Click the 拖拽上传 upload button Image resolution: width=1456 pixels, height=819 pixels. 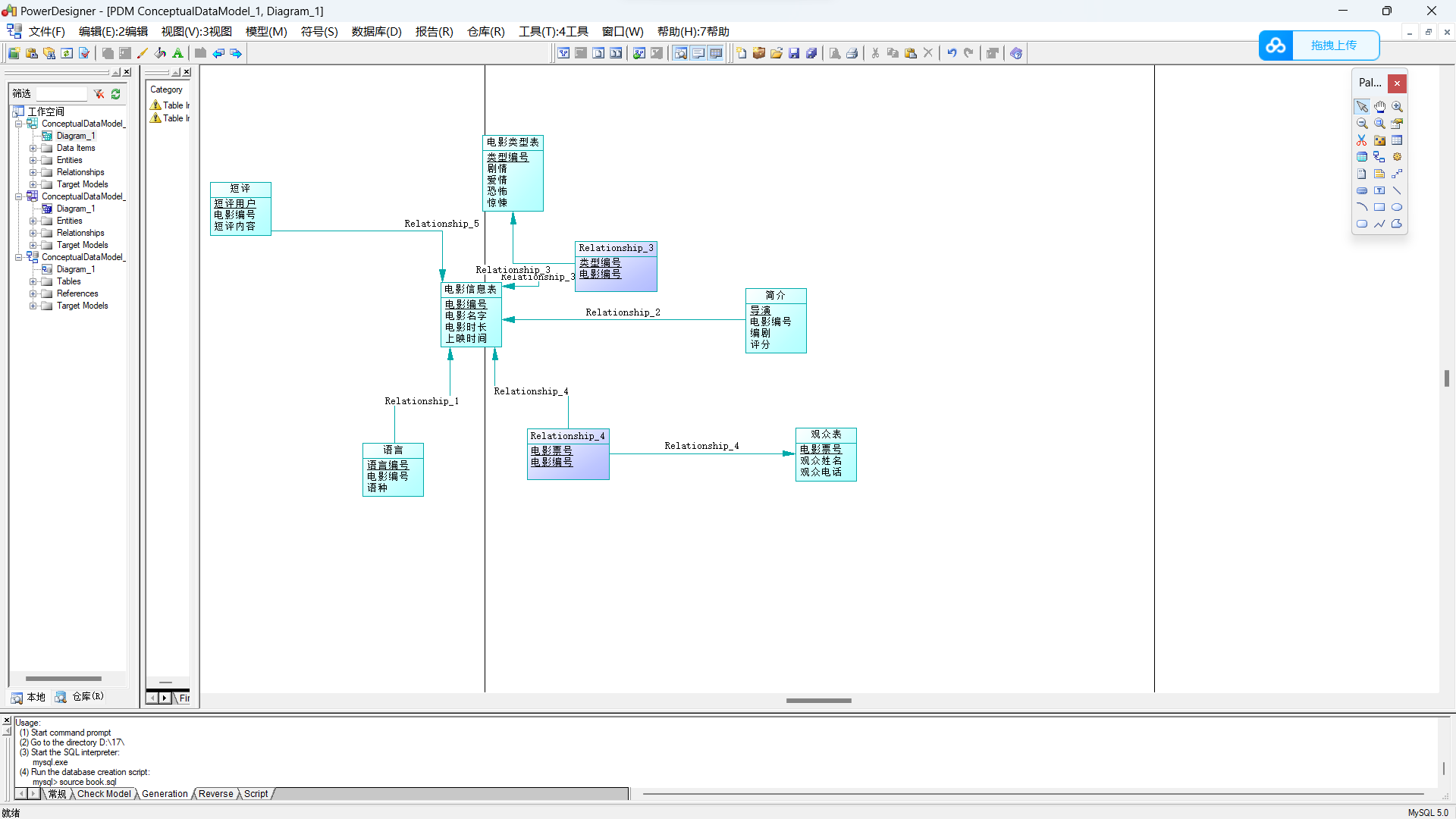(x=1333, y=45)
